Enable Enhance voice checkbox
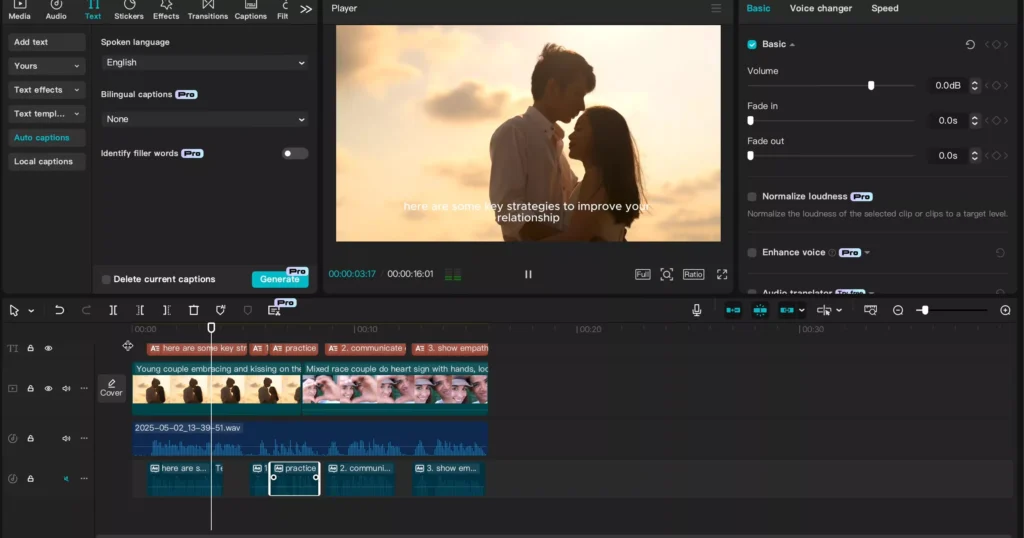The height and width of the screenshot is (538, 1024). (x=752, y=253)
